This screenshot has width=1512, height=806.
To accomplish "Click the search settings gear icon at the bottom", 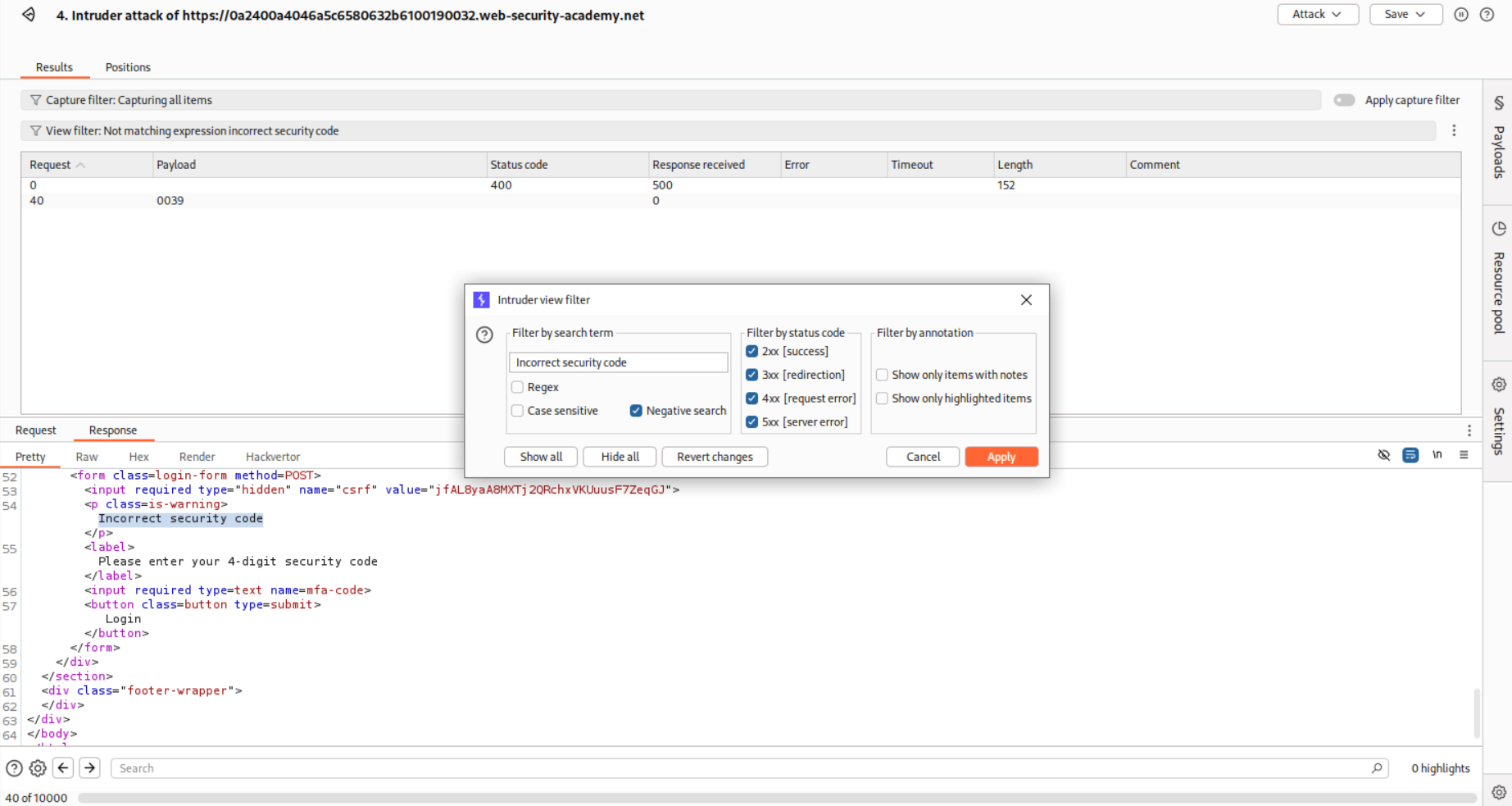I will pos(38,768).
